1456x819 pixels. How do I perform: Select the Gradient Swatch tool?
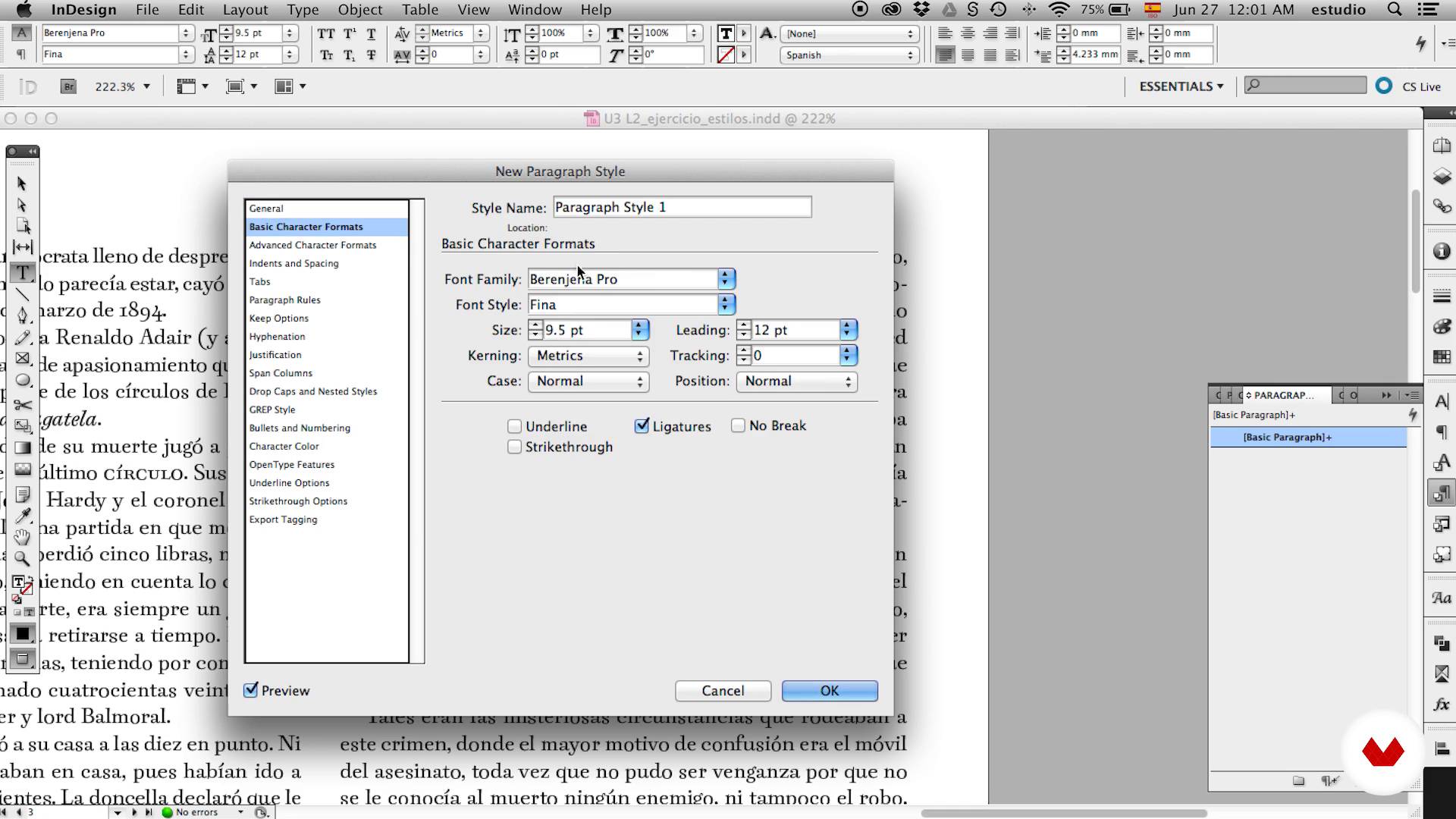pos(23,447)
